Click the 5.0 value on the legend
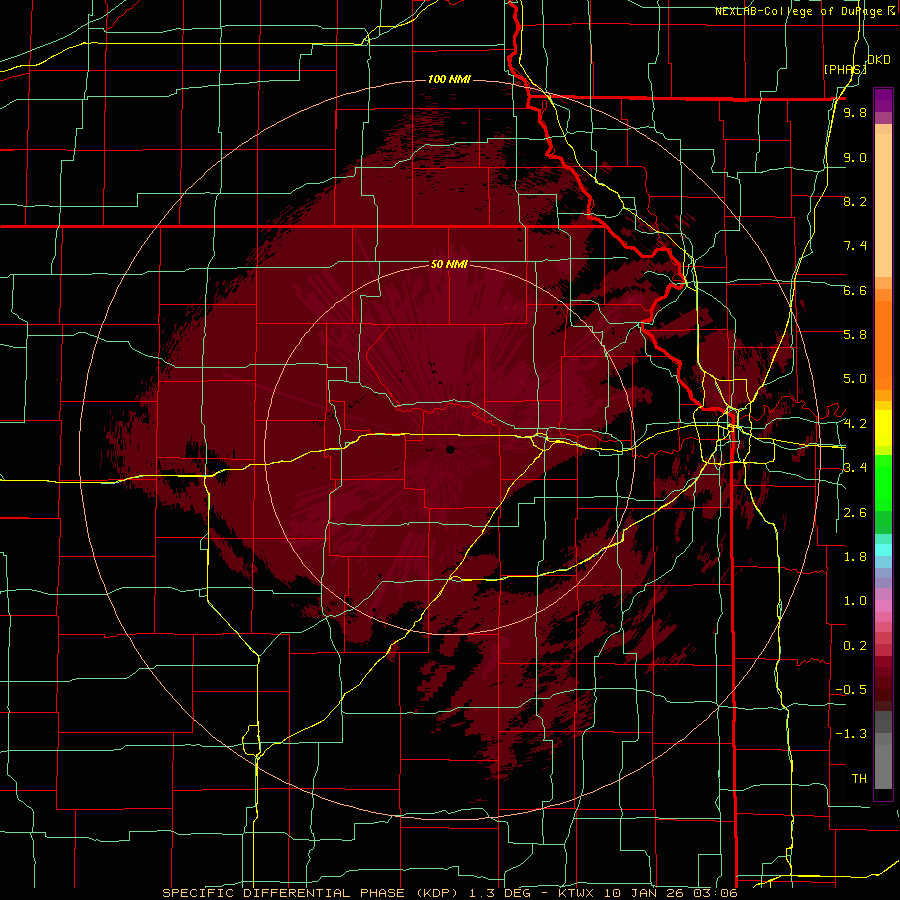Screen dimensions: 900x900 [855, 379]
